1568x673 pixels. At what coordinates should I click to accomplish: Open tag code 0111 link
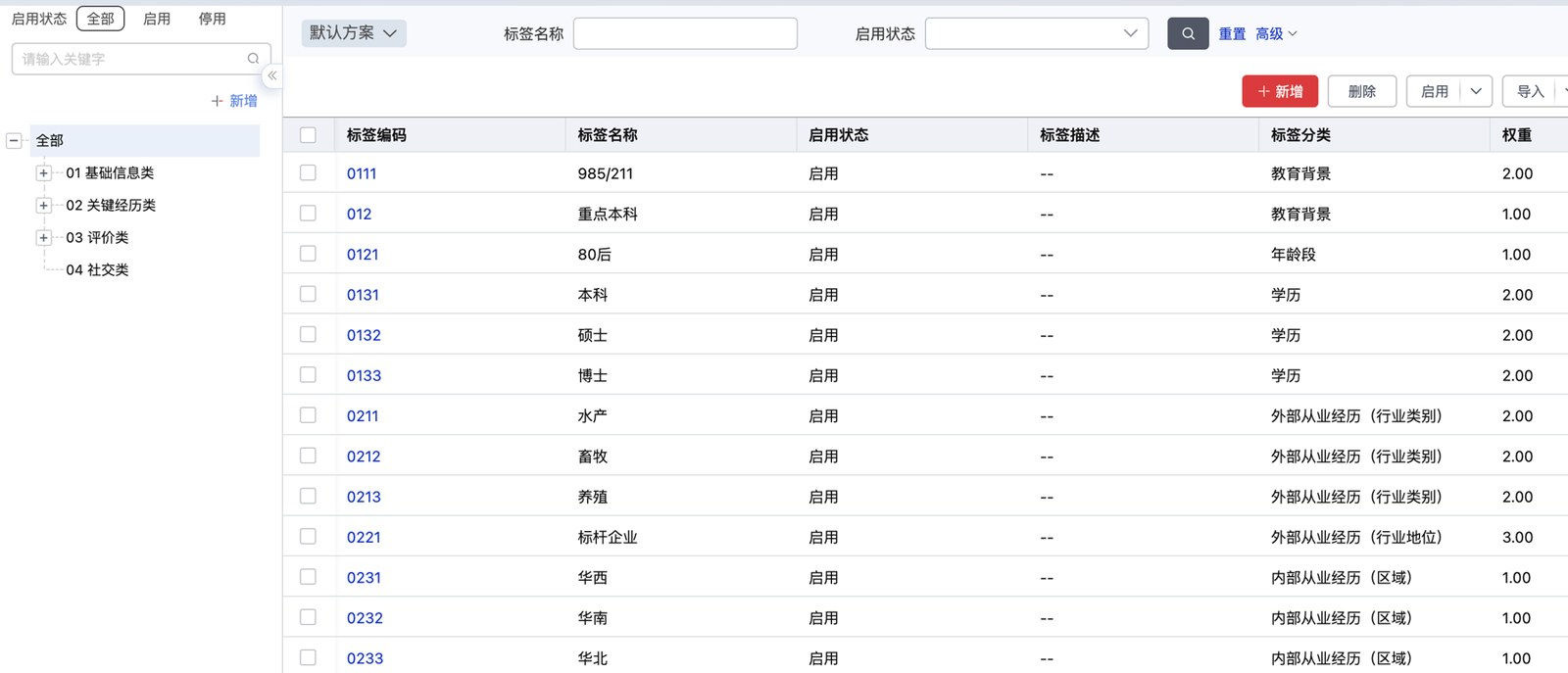click(362, 174)
